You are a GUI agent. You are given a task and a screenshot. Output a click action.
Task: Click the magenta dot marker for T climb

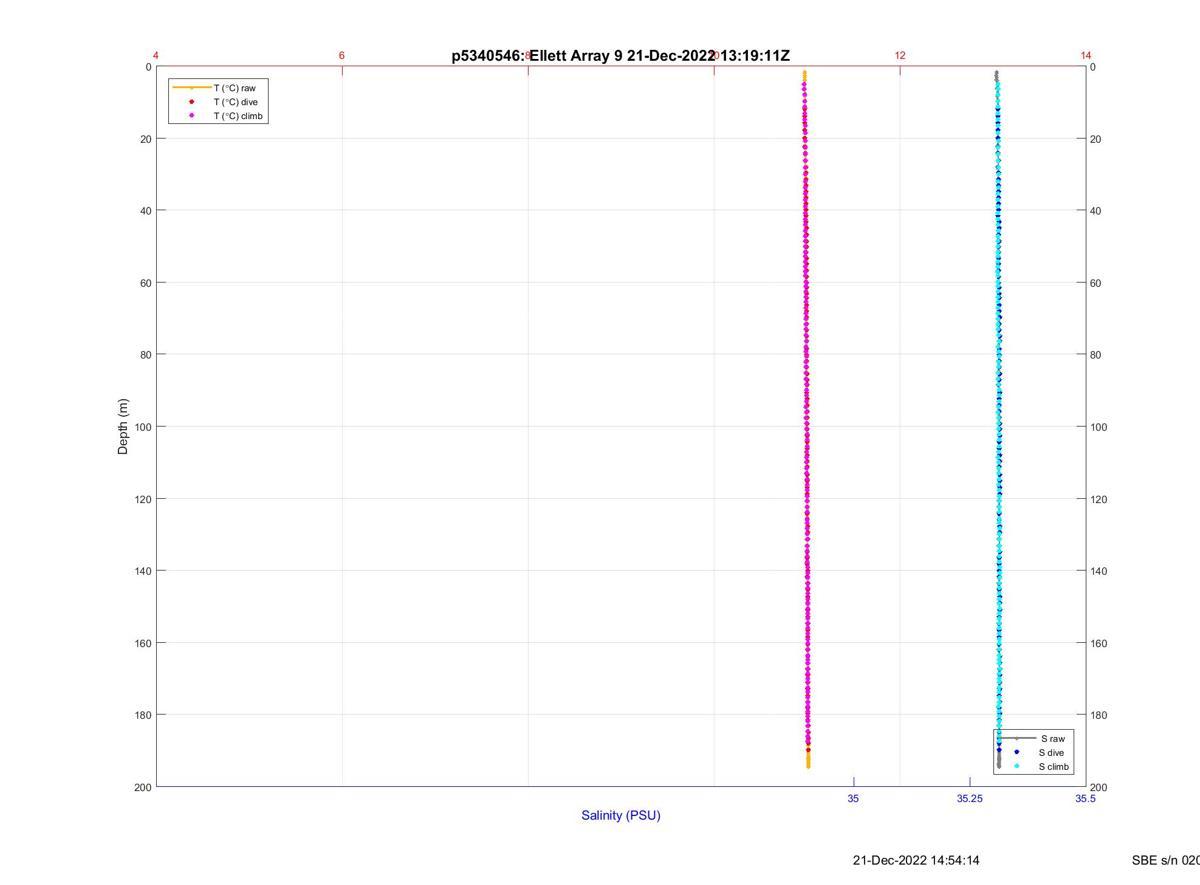tap(191, 116)
